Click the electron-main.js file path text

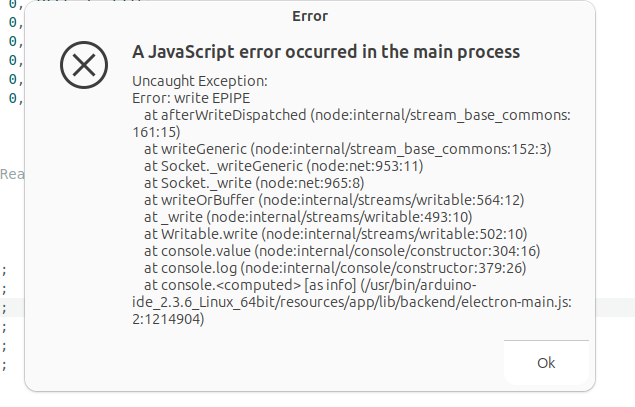(x=352, y=302)
